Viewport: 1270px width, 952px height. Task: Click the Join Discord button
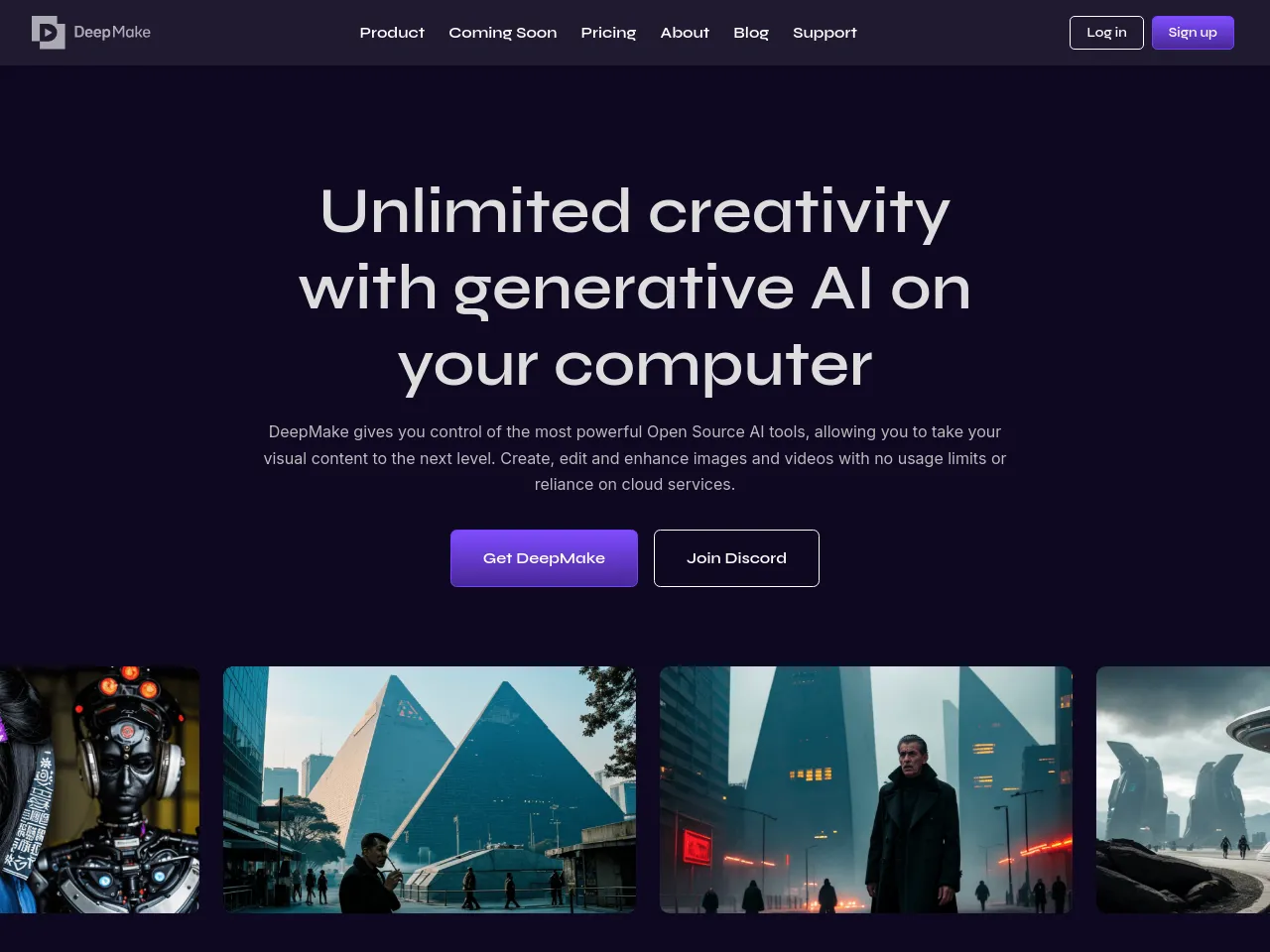pos(736,558)
